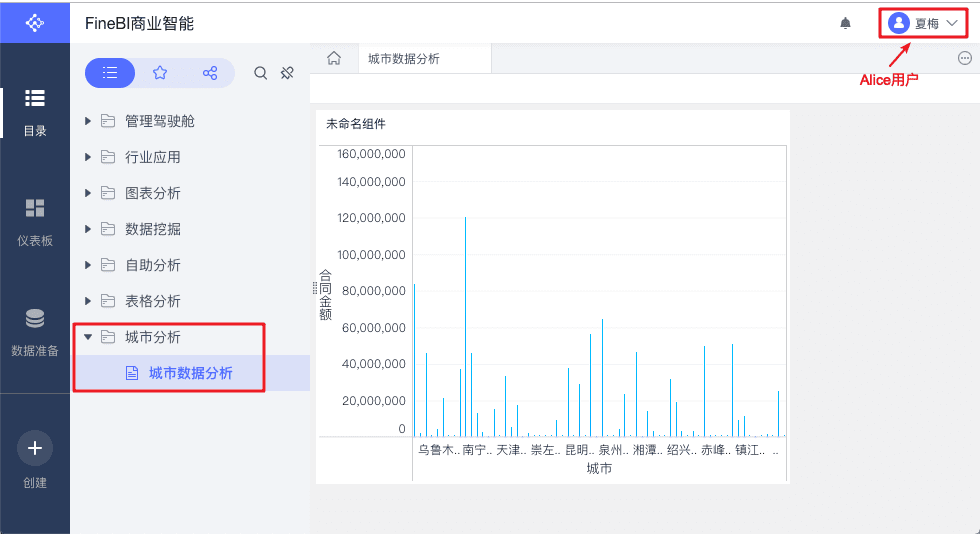
Task: Select the 数据挖掘 folder
Action: 152,229
